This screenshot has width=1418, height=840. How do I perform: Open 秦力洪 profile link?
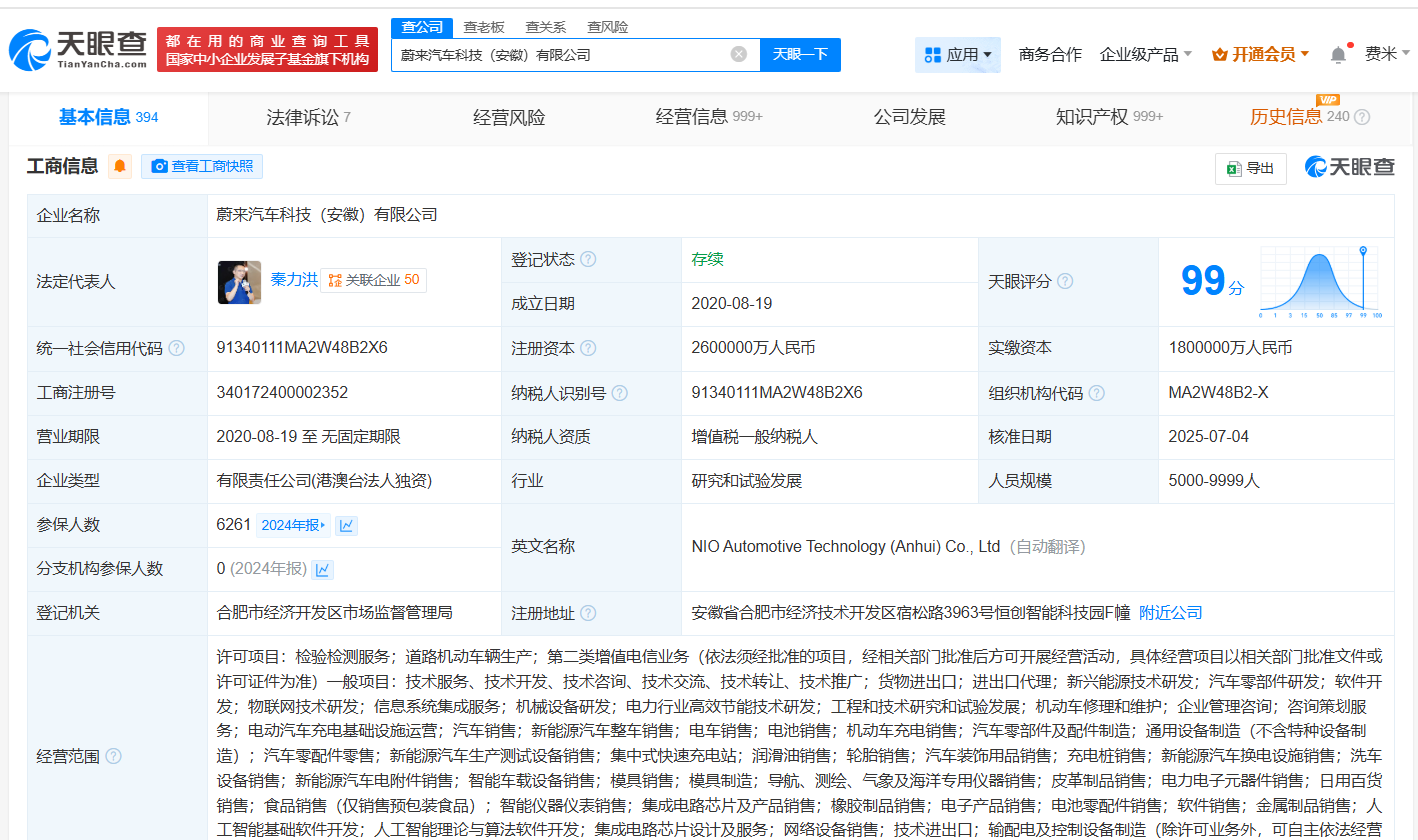(294, 280)
